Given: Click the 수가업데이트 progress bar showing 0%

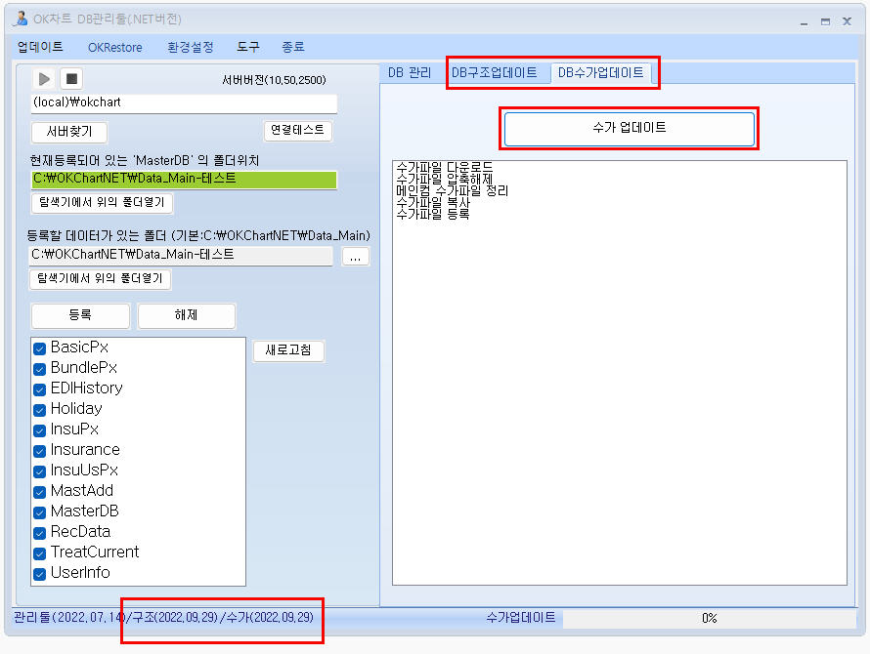Looking at the screenshot, I should pos(710,618).
